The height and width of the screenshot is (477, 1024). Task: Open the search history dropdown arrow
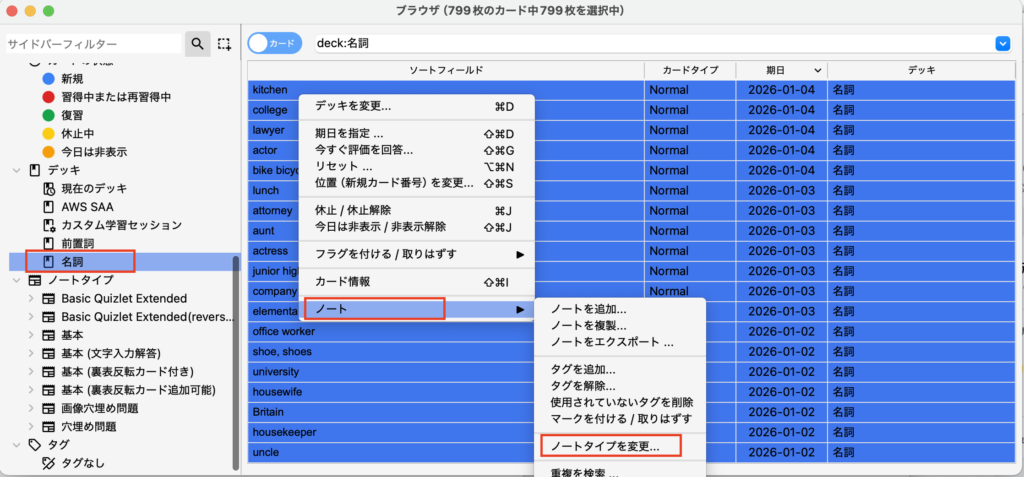tap(1002, 43)
